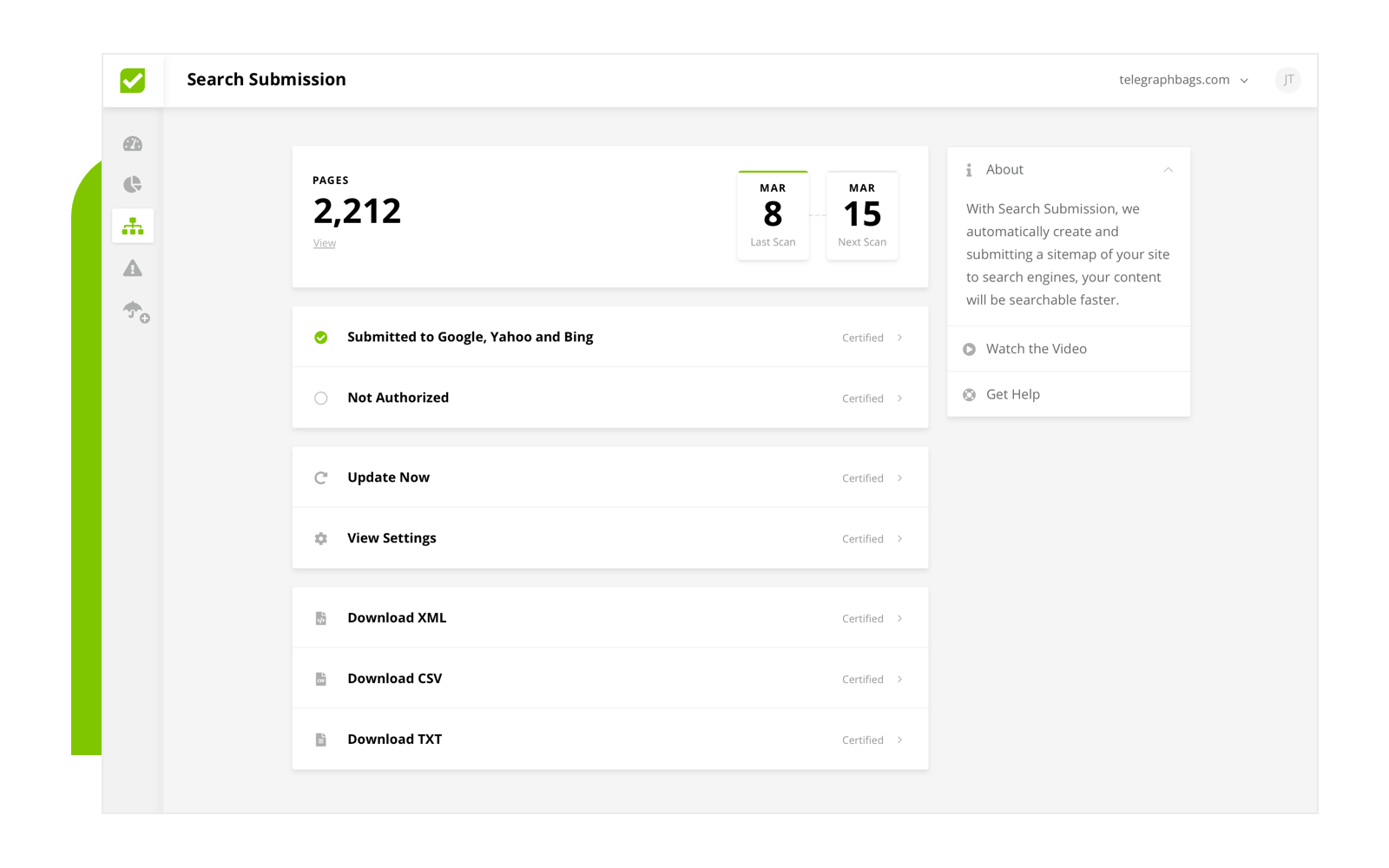Open the warning triangle sidebar icon
The width and height of the screenshot is (1389, 868).
point(133,268)
